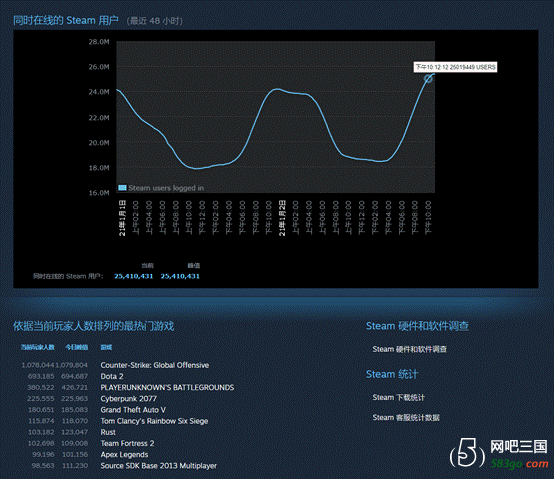The image size is (554, 479).
Task: Click the 同时在线的 Steam 用户 page heading
Action: tap(66, 20)
